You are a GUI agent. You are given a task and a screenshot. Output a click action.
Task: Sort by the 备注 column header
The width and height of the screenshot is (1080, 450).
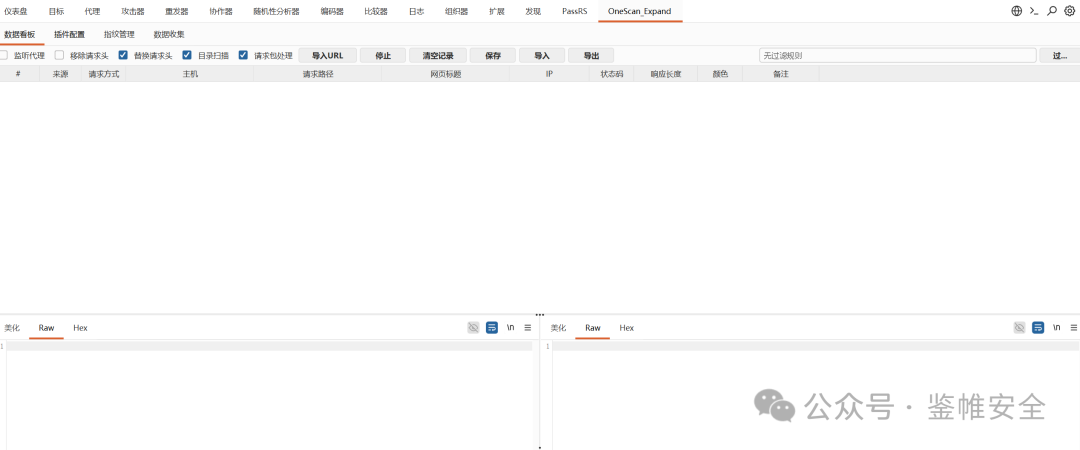coord(780,74)
